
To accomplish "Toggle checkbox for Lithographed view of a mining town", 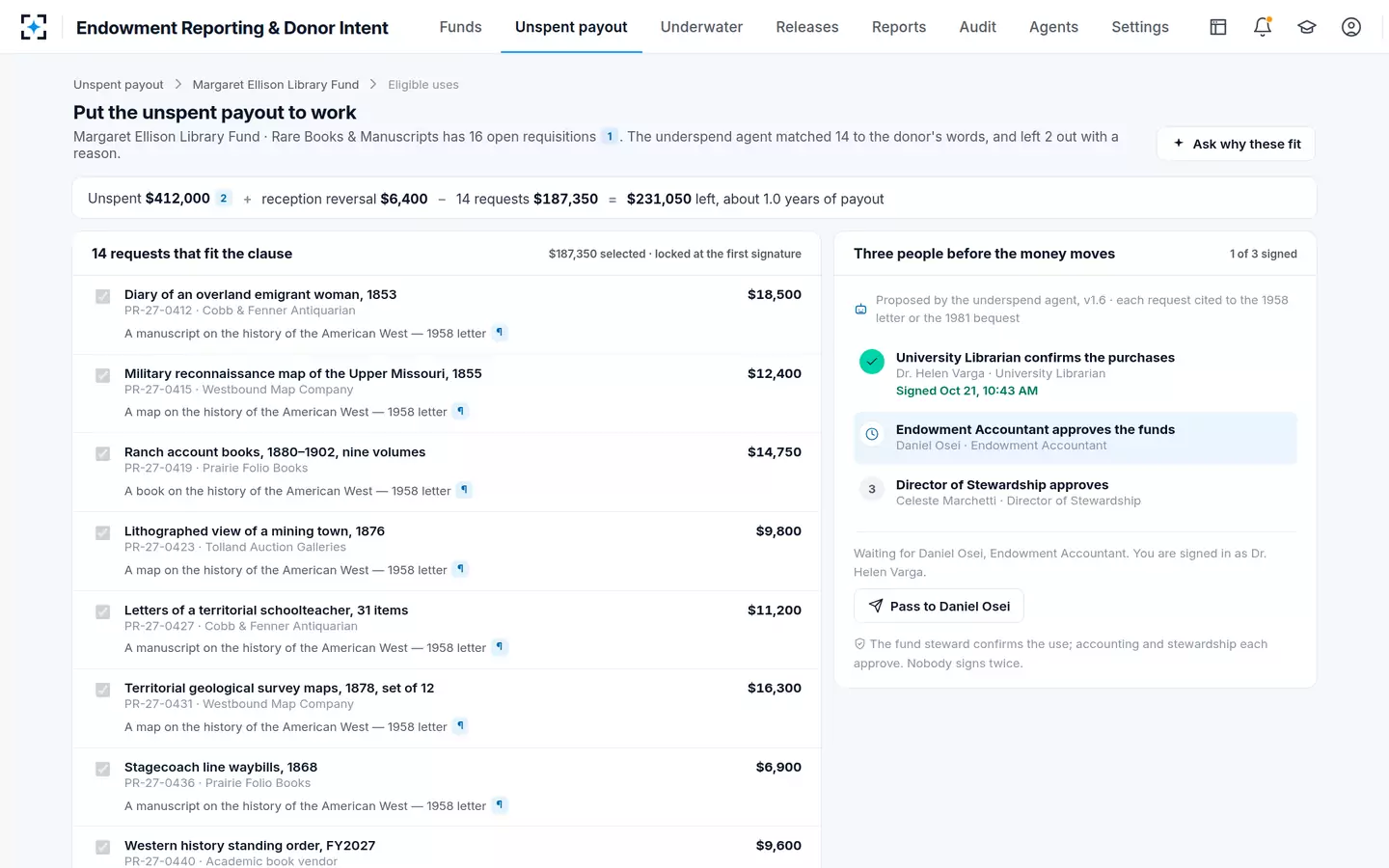I will pos(103,532).
